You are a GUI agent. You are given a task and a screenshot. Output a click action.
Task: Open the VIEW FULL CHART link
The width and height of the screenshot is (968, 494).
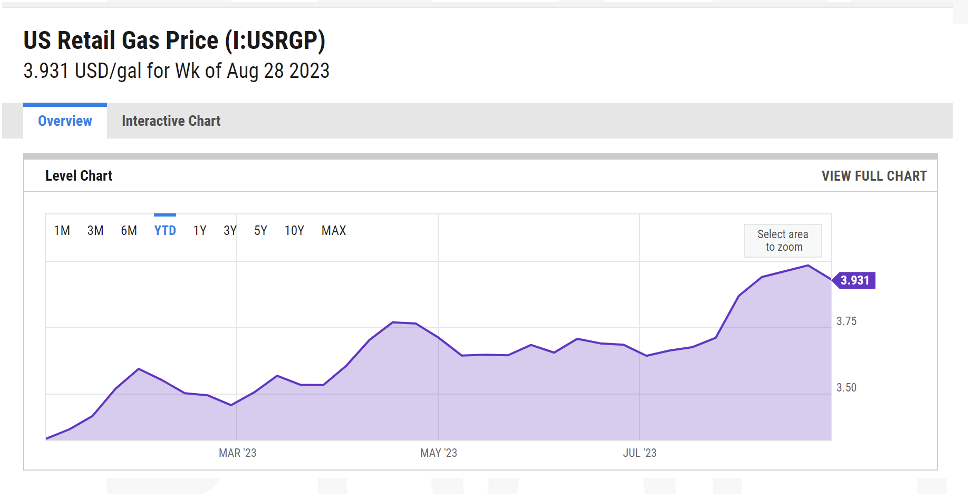coord(874,176)
